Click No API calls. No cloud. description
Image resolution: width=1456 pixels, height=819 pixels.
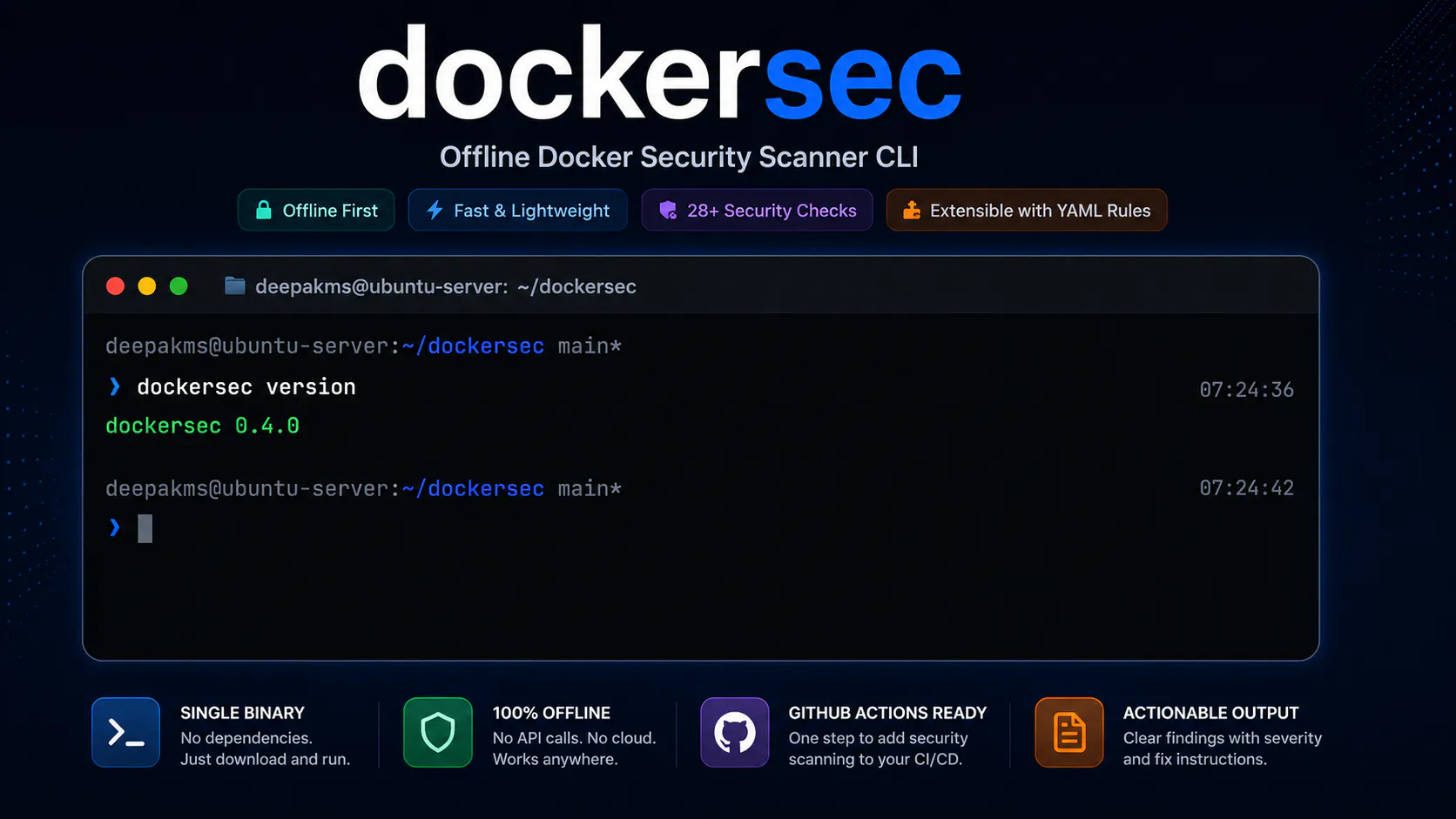574,749
